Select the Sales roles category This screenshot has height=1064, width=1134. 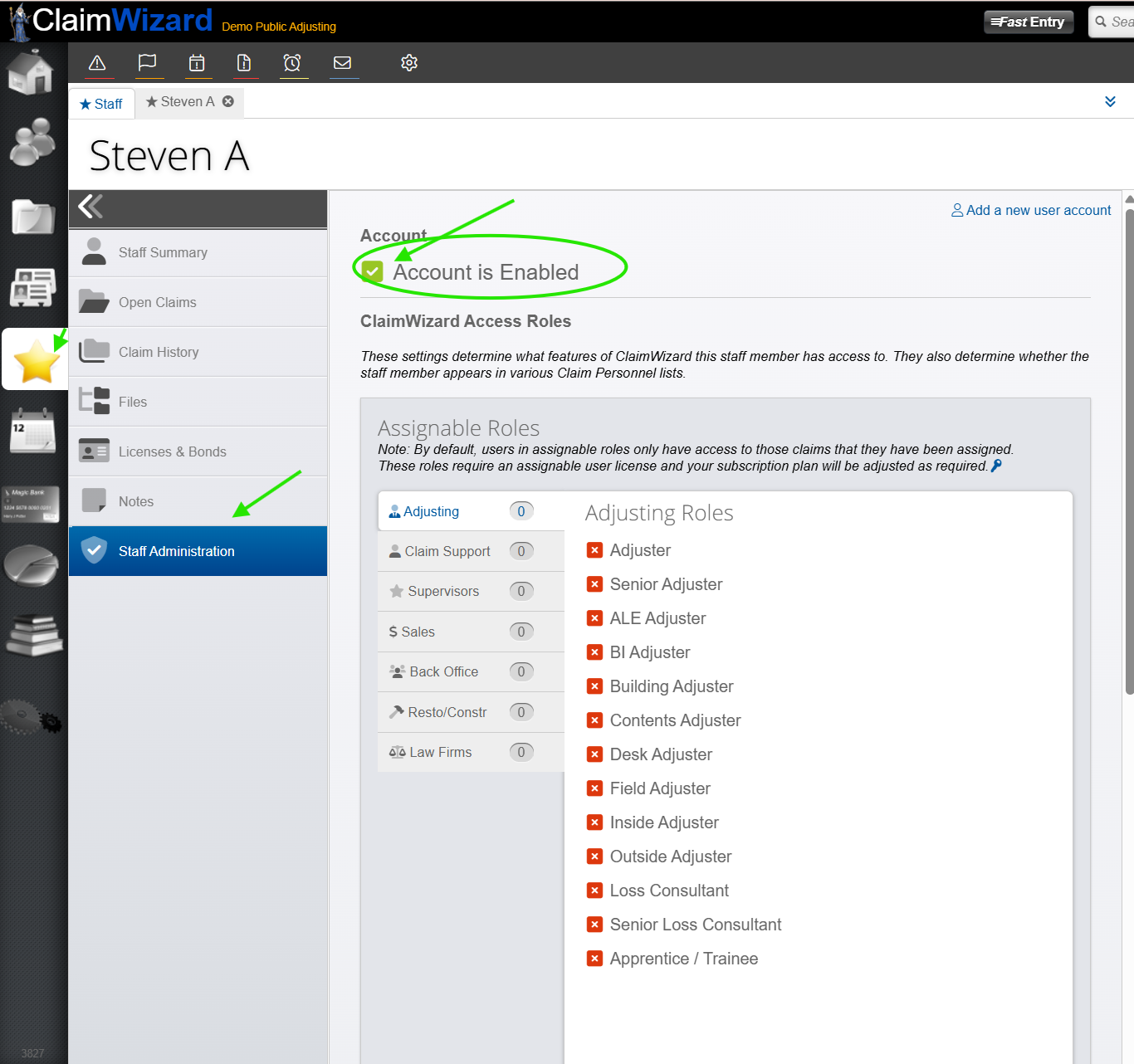coord(471,632)
